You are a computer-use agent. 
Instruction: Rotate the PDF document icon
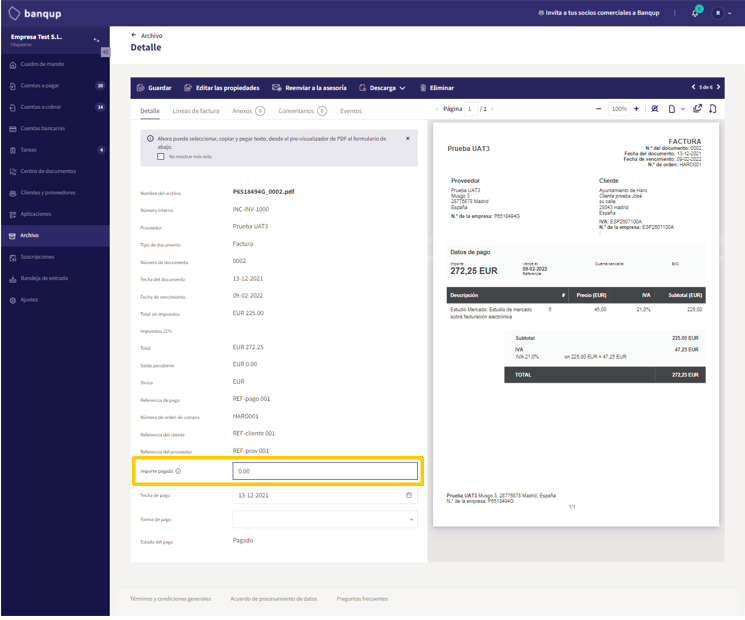[x=713, y=109]
